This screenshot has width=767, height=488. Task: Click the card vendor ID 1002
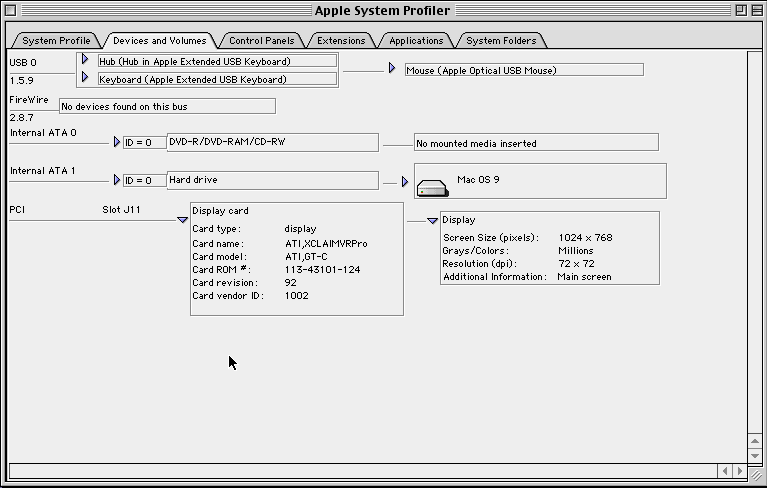coord(296,295)
